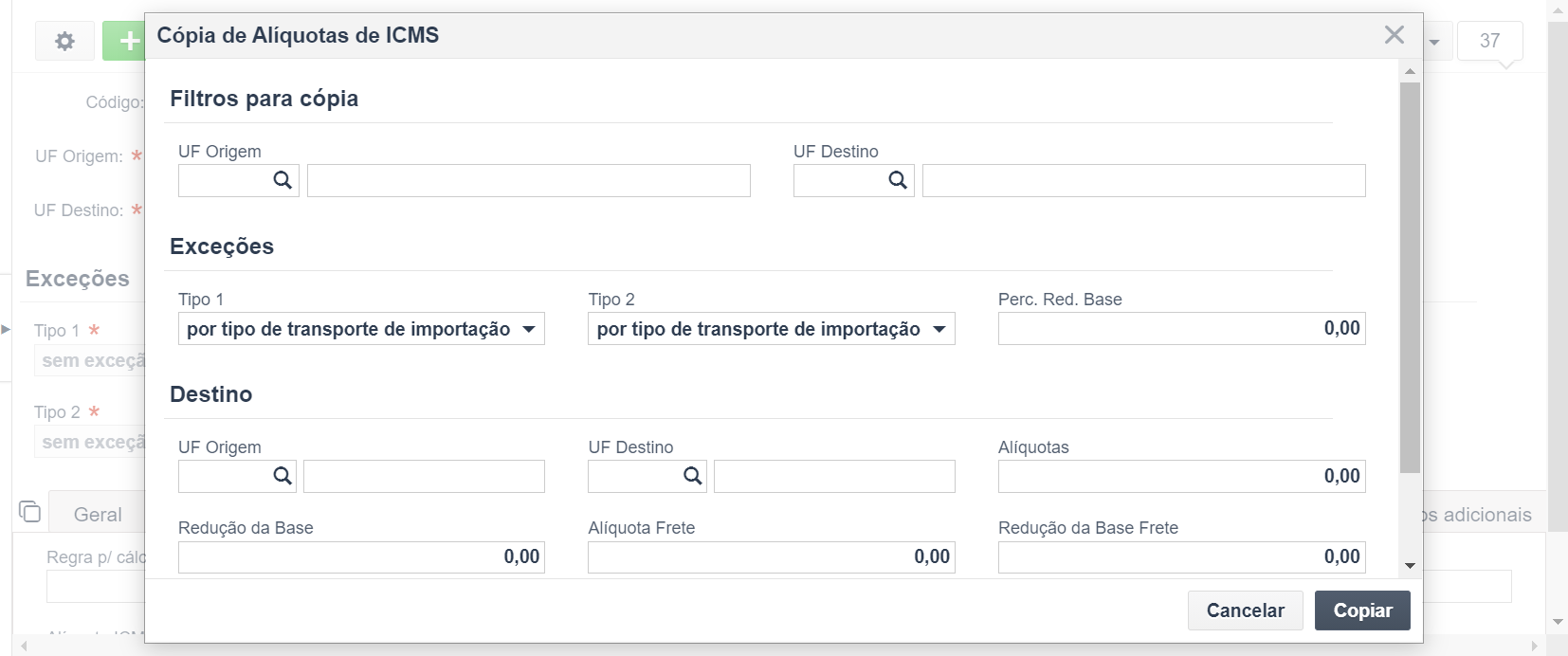Open the Tipo 2 exception dropdown
1568x656 pixels.
[771, 329]
